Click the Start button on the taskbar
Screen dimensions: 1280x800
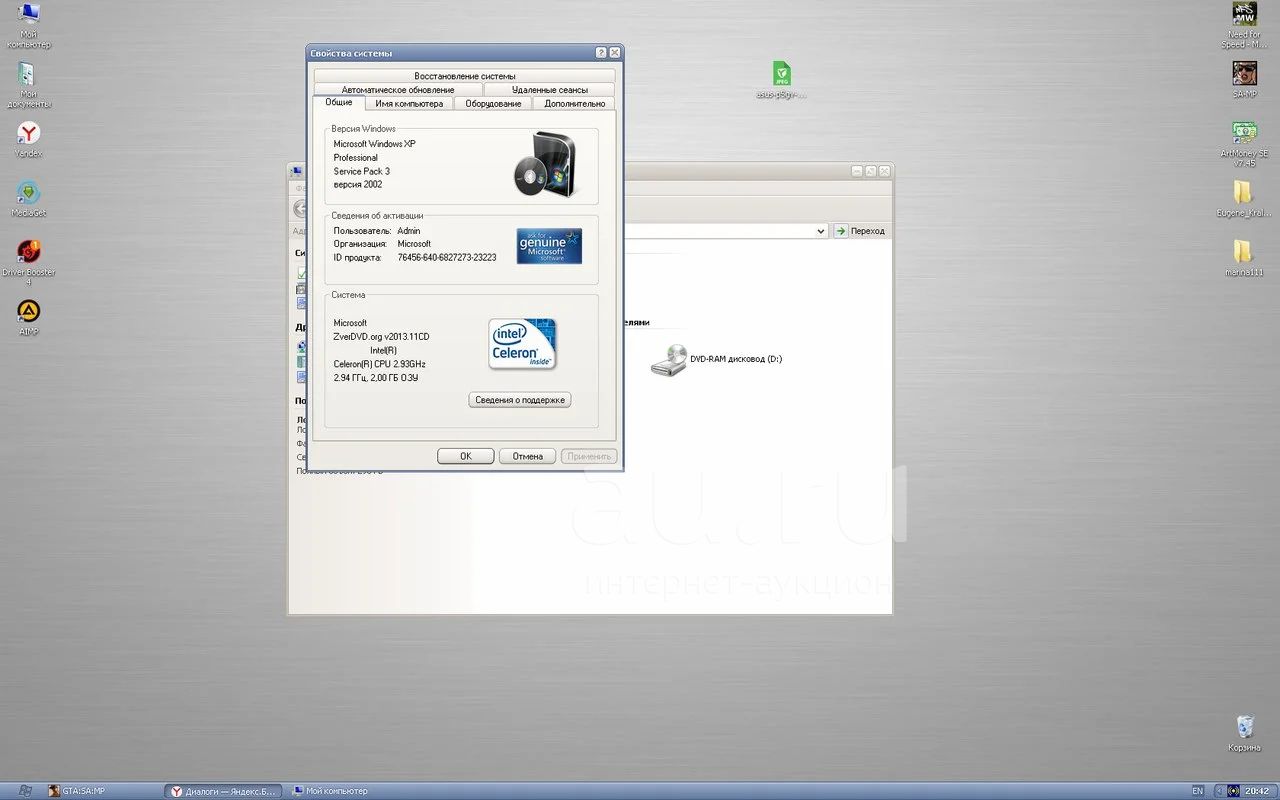(25, 791)
